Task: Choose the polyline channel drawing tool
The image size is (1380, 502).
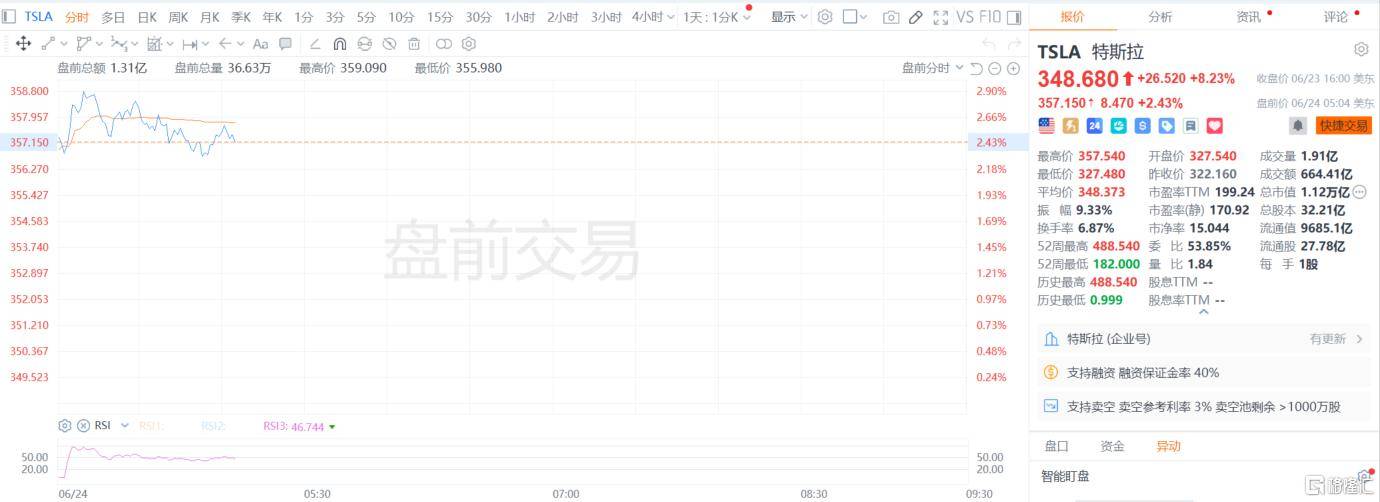Action: [83, 43]
